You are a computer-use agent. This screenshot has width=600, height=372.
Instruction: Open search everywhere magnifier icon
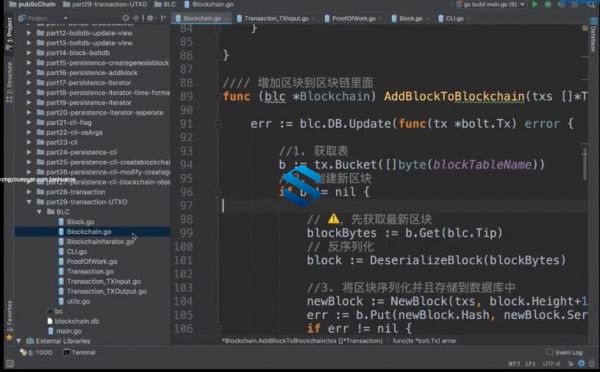click(x=593, y=5)
